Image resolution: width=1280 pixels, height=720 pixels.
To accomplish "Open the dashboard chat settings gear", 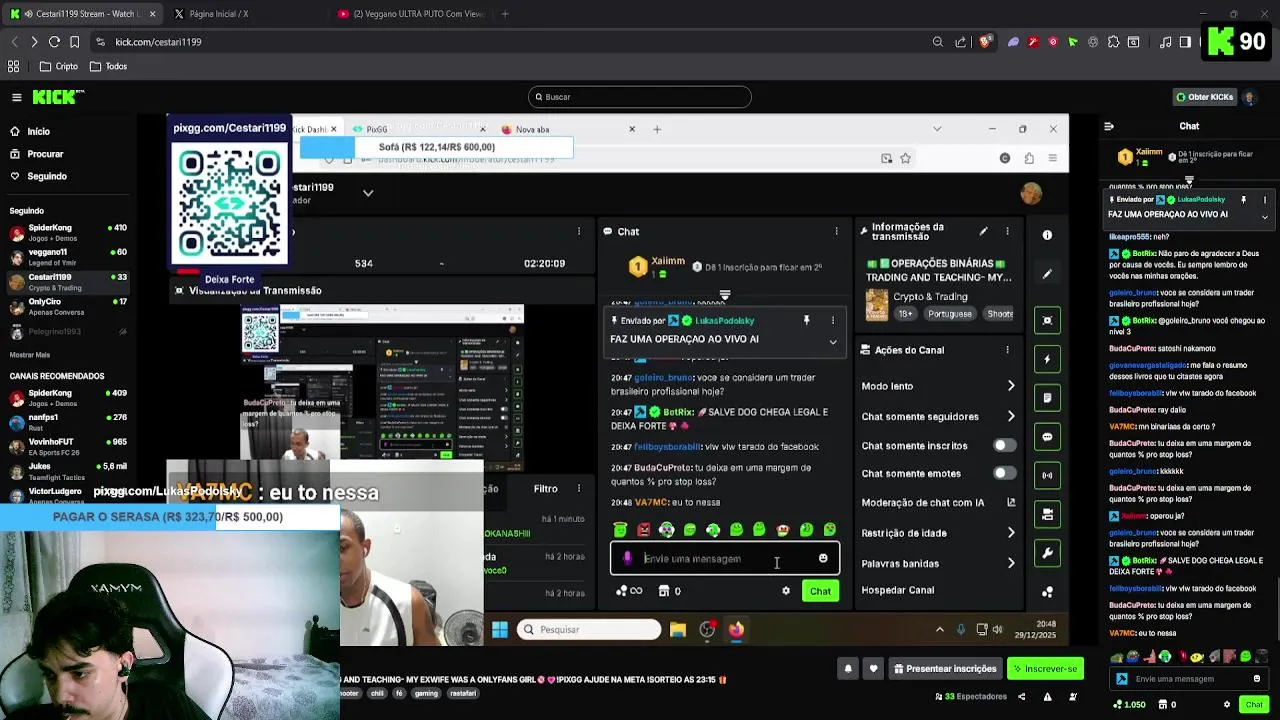I will pyautogui.click(x=786, y=591).
